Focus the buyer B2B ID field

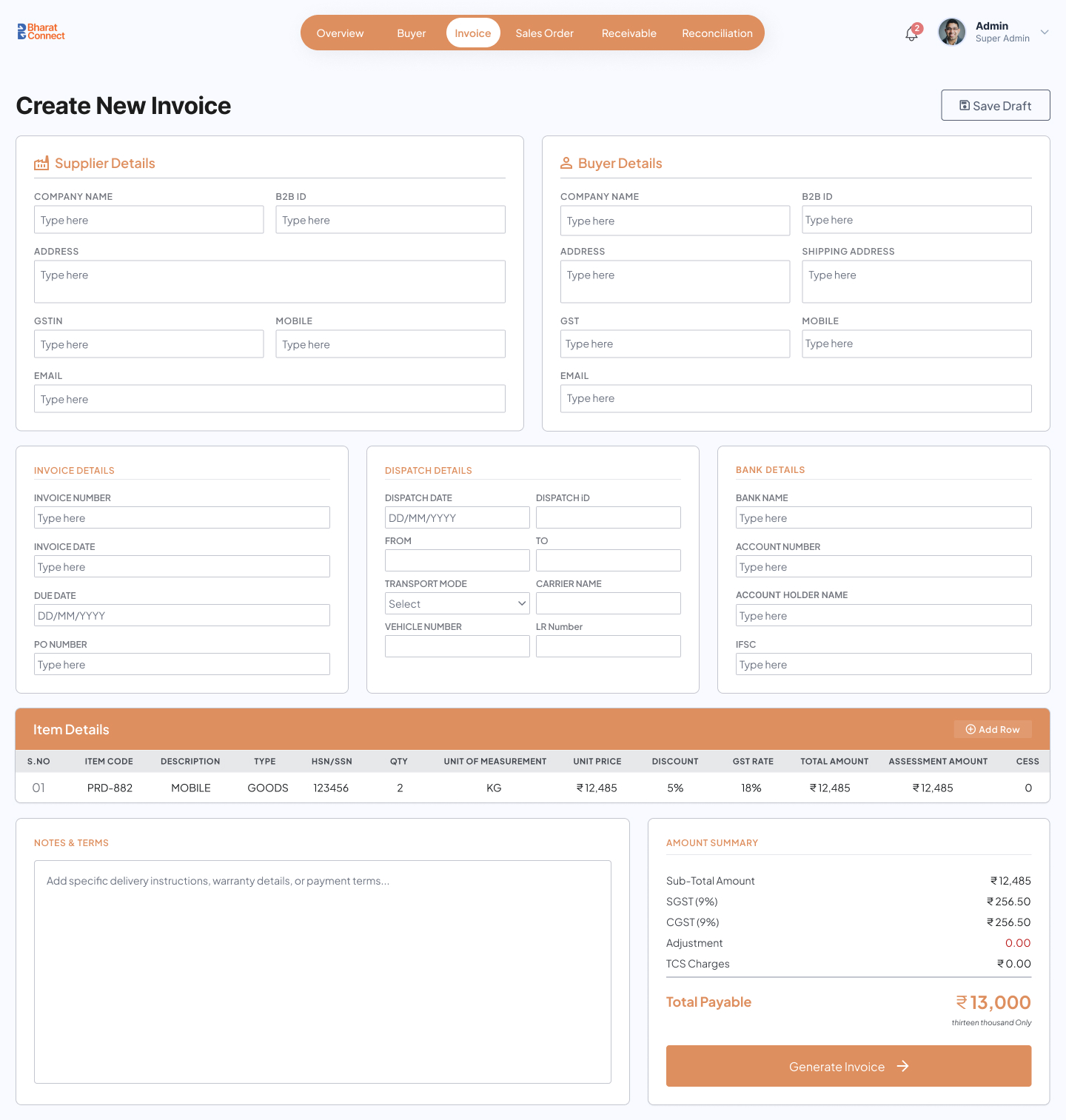click(916, 220)
